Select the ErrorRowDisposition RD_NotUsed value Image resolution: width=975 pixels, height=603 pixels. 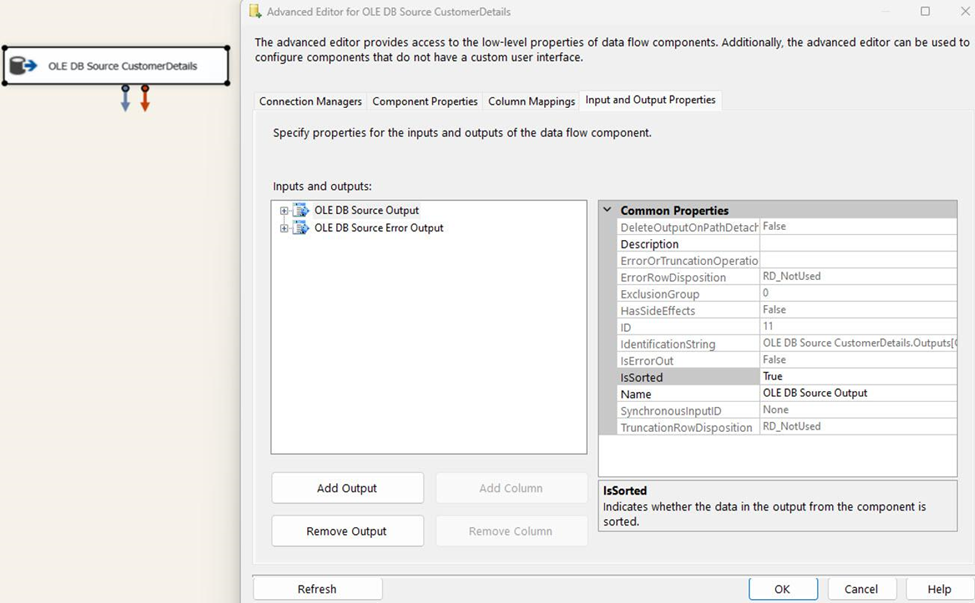click(860, 276)
